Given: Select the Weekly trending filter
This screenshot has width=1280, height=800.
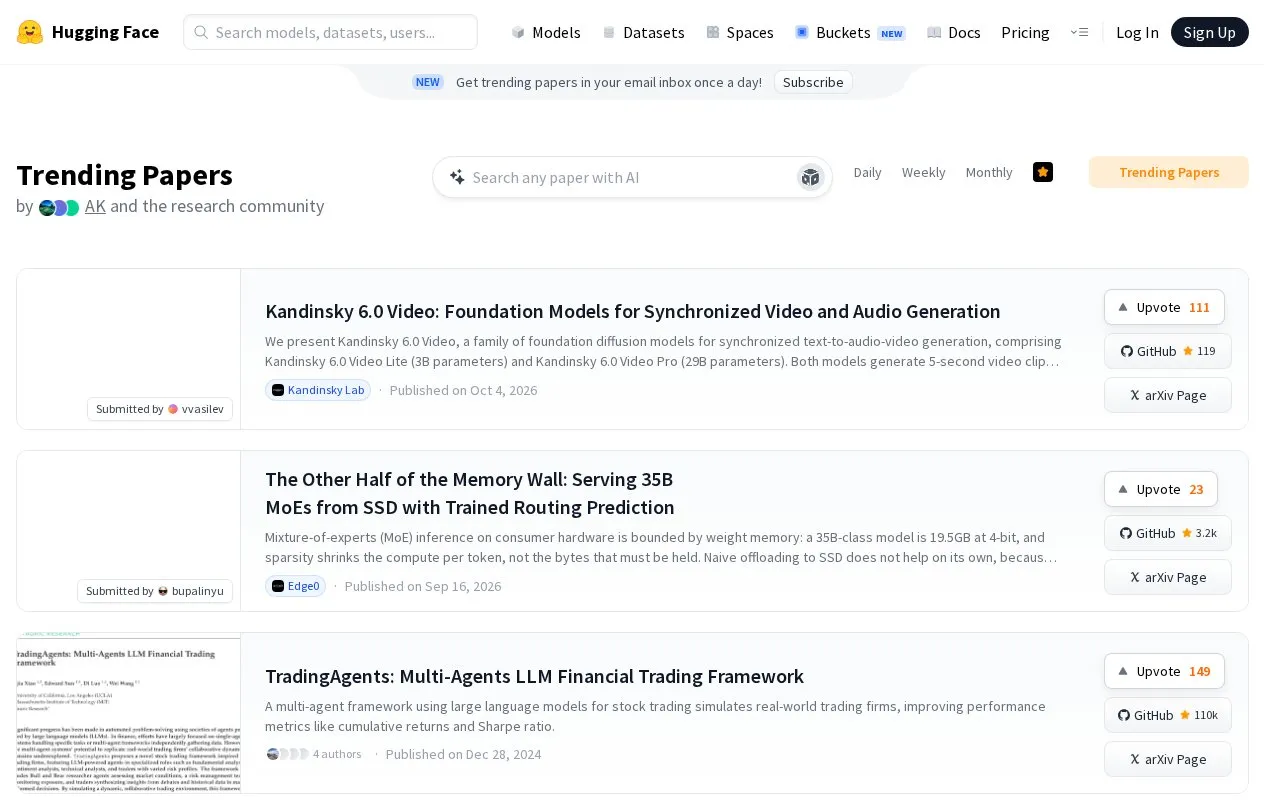Looking at the screenshot, I should pyautogui.click(x=923, y=172).
